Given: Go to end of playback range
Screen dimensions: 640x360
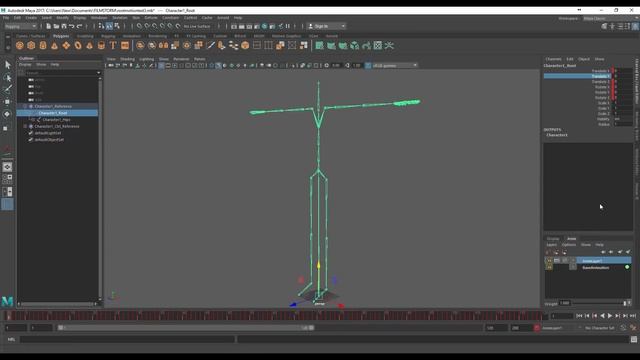Looking at the screenshot, I should click(633, 316).
